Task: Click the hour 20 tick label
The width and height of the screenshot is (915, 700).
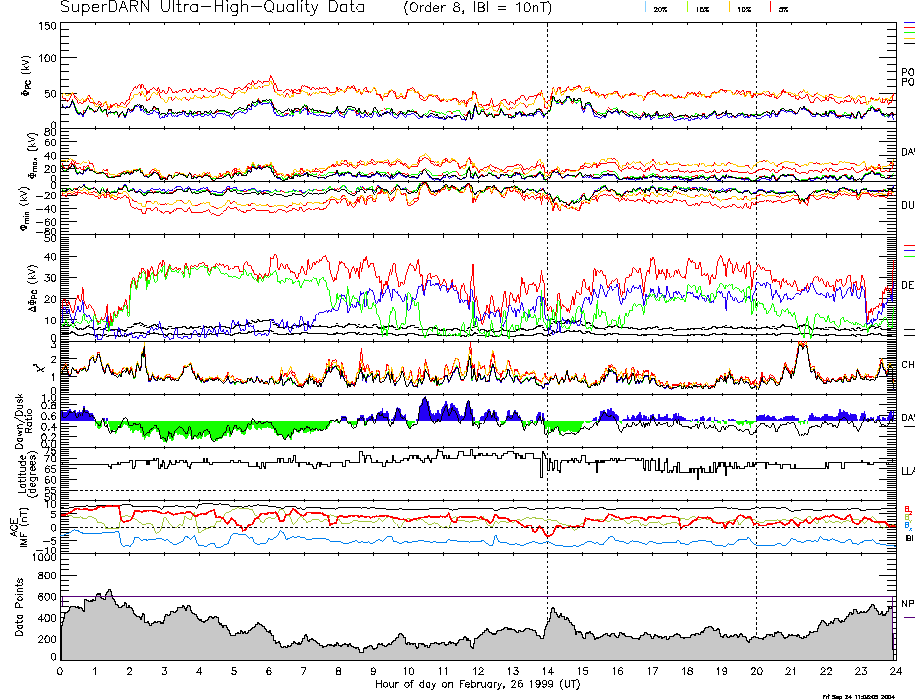Action: [x=756, y=671]
